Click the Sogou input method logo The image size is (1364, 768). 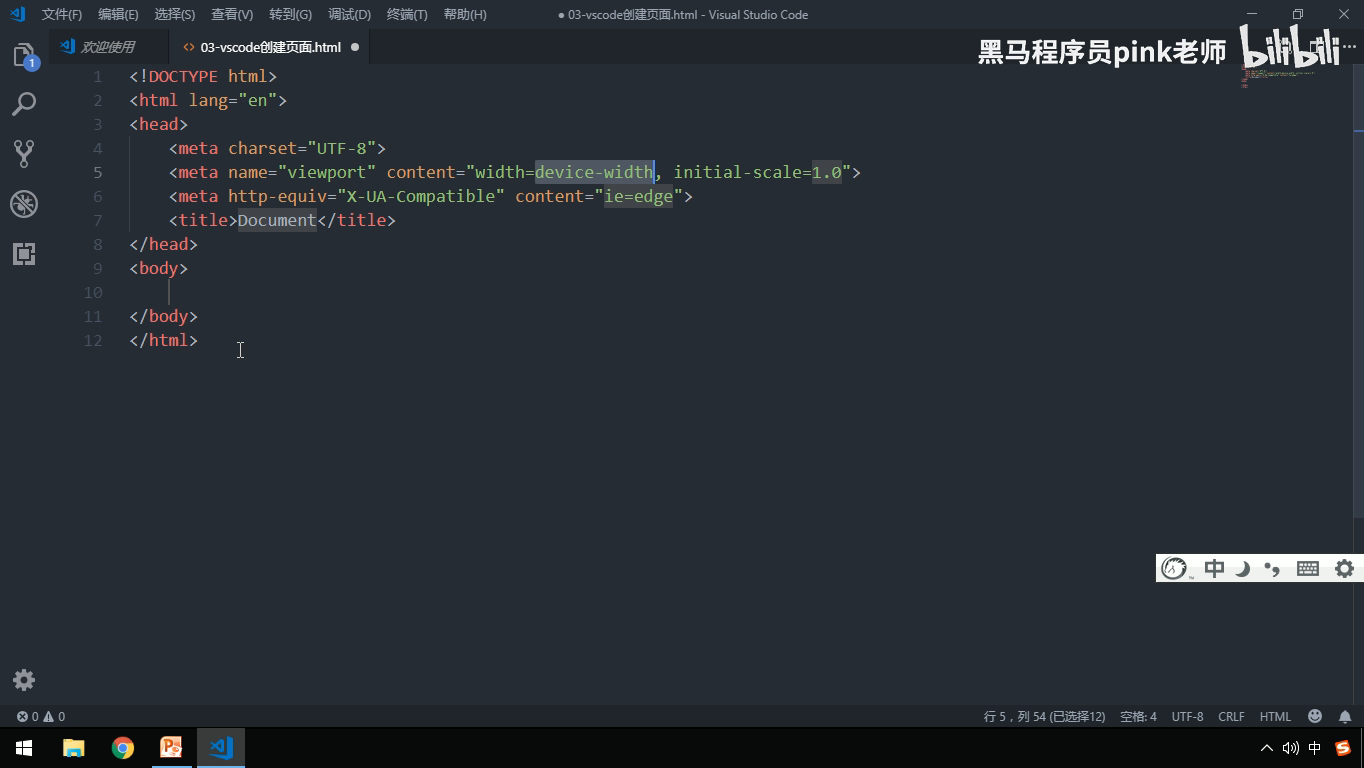click(1174, 568)
